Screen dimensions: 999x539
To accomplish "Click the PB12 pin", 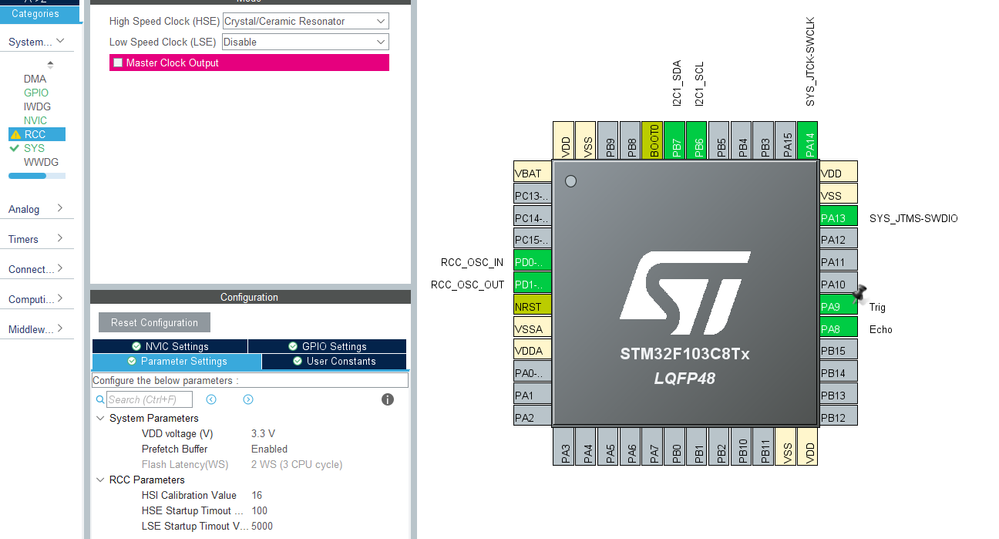I will [838, 417].
